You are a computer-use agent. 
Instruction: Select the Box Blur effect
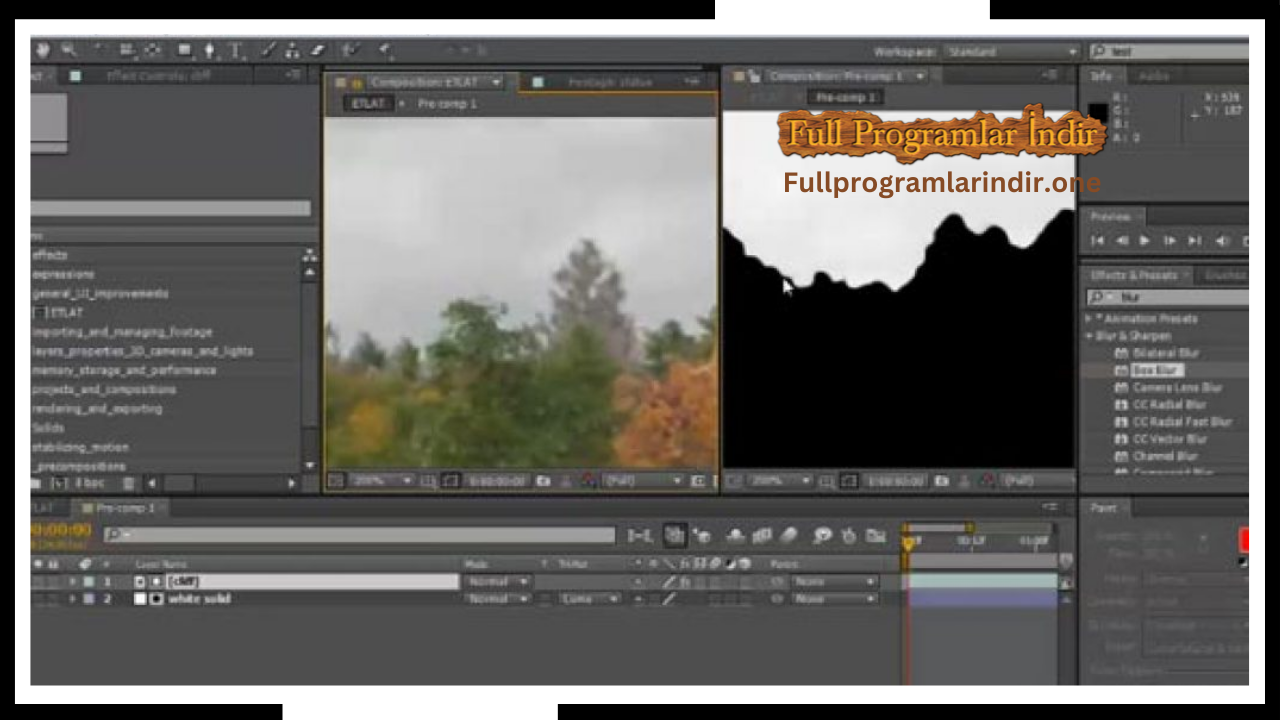(1157, 370)
